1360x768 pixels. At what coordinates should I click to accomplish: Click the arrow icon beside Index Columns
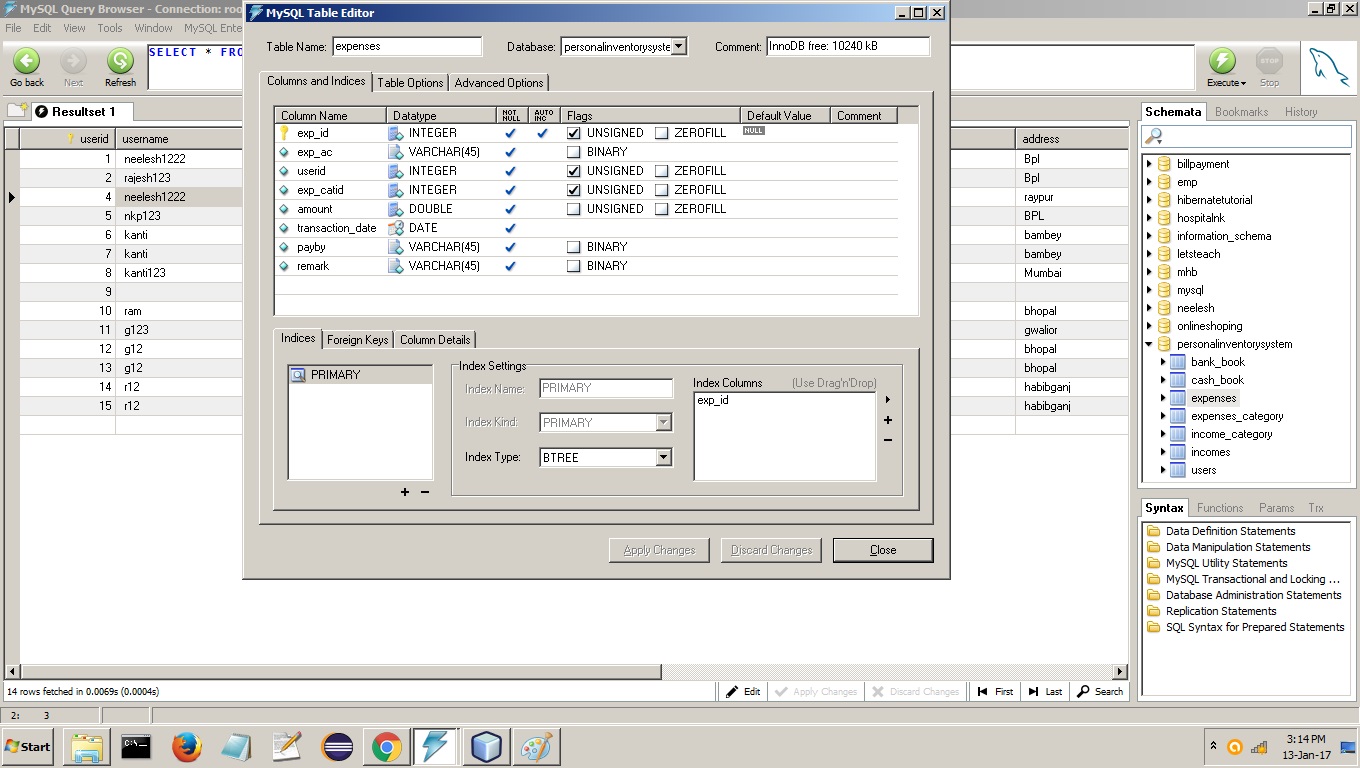point(888,400)
